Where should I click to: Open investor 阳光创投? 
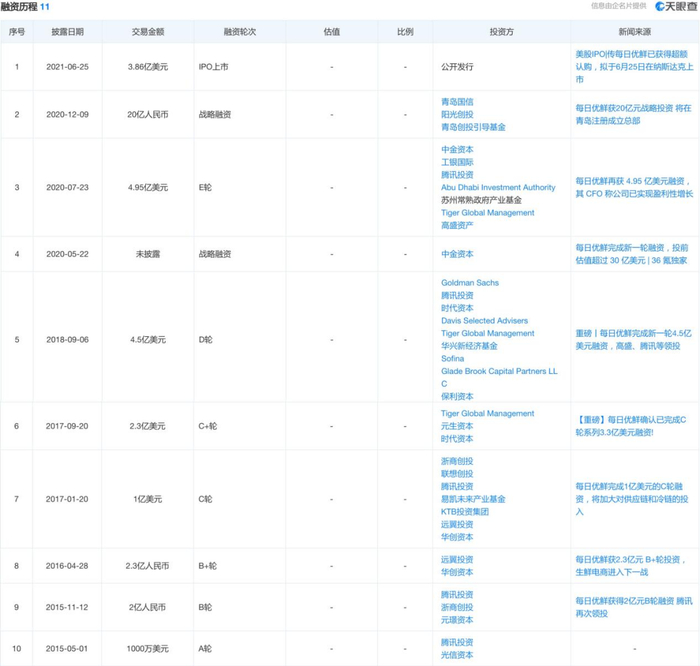[457, 114]
